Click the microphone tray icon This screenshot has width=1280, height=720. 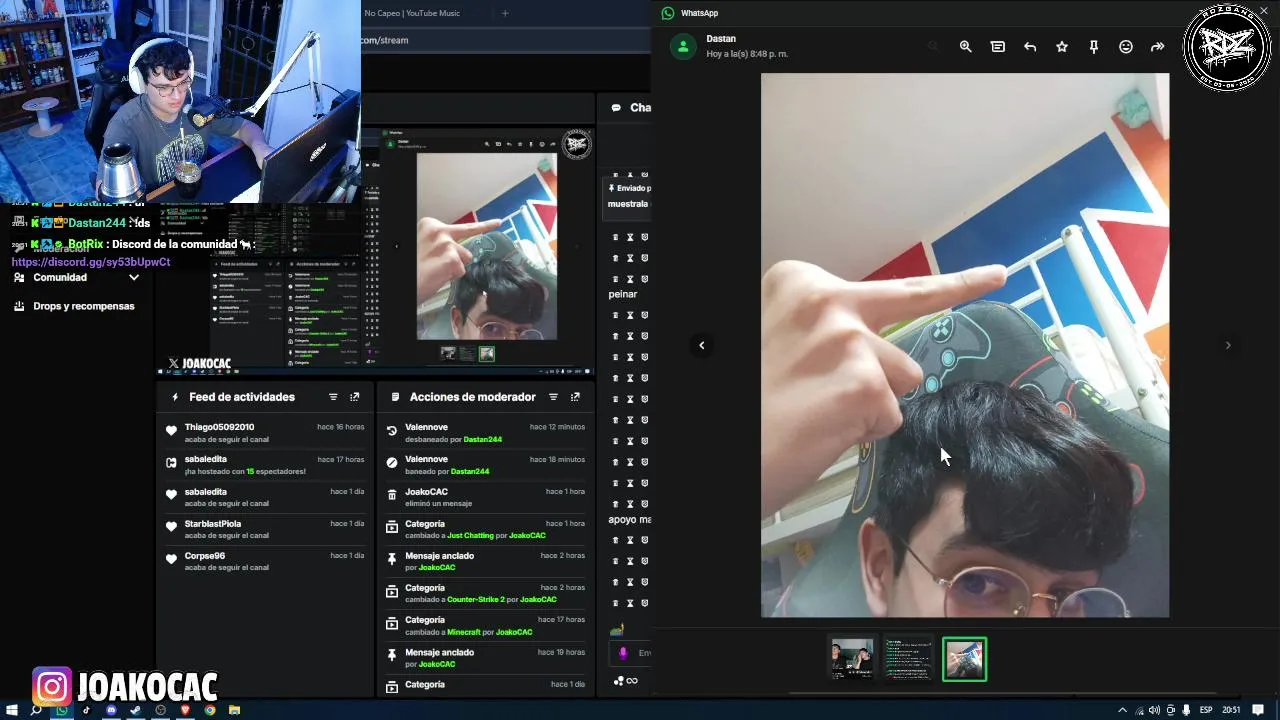pos(1186,710)
